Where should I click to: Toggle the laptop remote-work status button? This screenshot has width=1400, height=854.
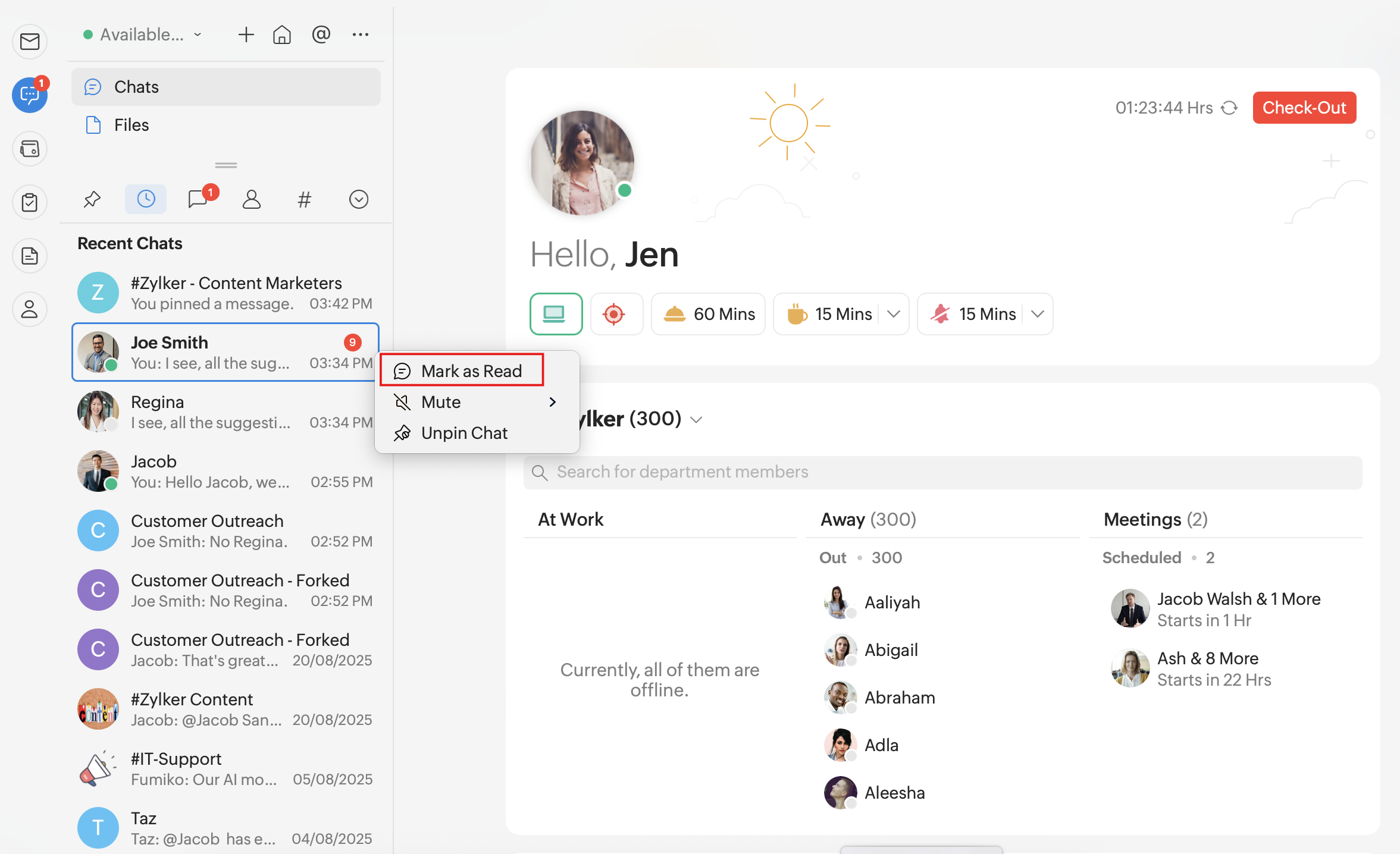click(555, 314)
